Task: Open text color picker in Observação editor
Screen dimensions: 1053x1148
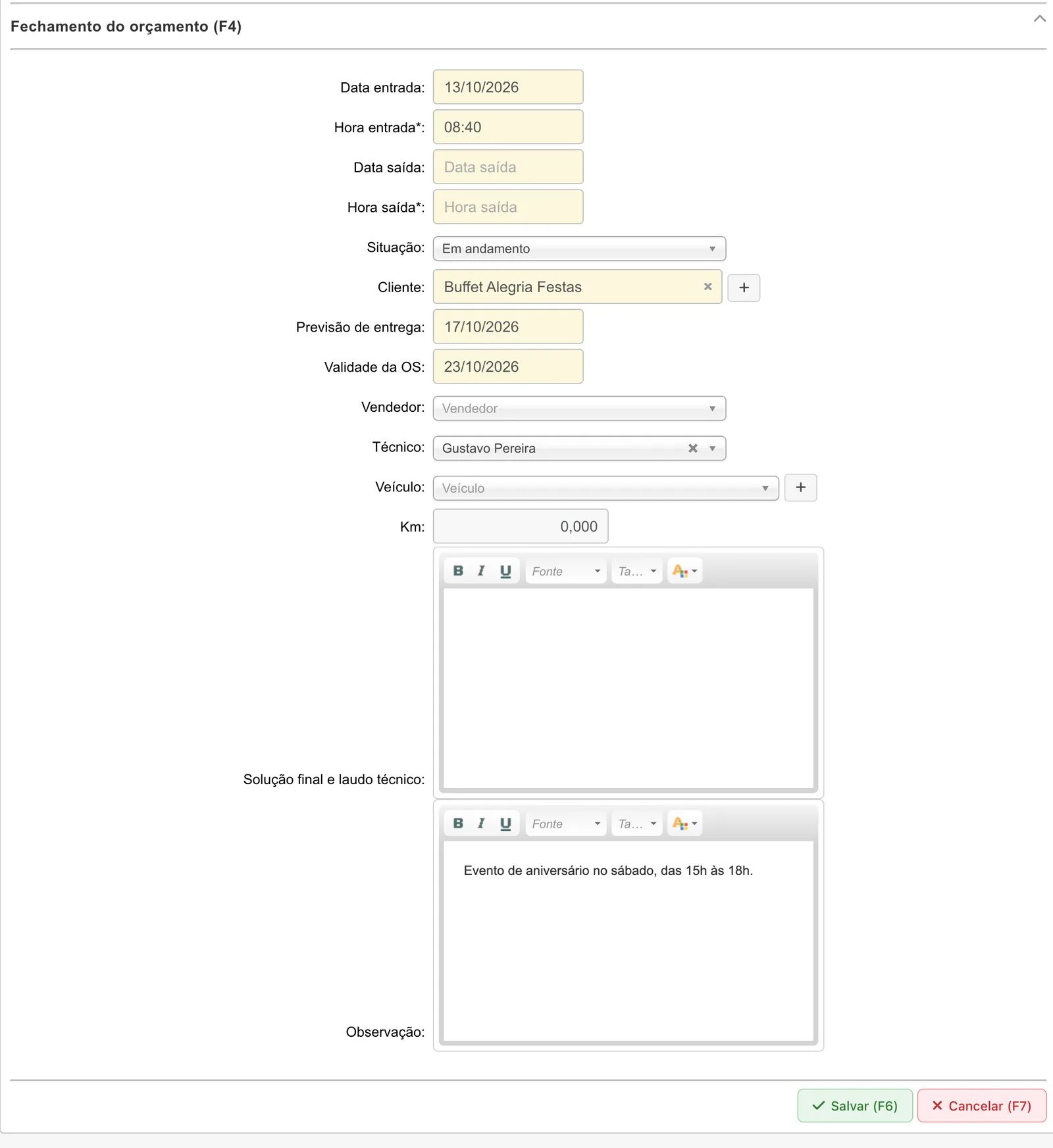Action: tap(684, 824)
